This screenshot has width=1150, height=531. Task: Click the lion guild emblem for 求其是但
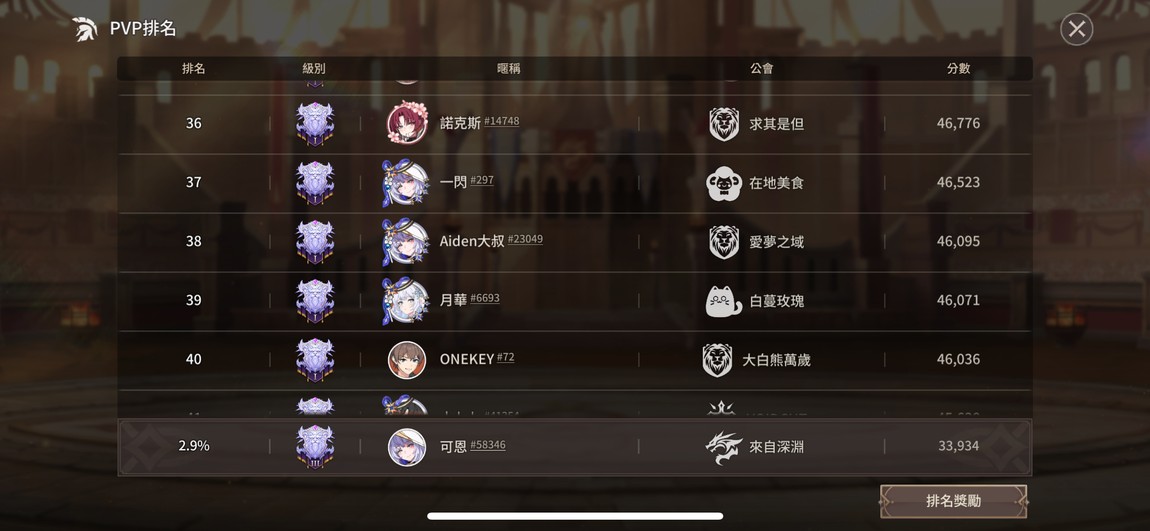(x=724, y=124)
